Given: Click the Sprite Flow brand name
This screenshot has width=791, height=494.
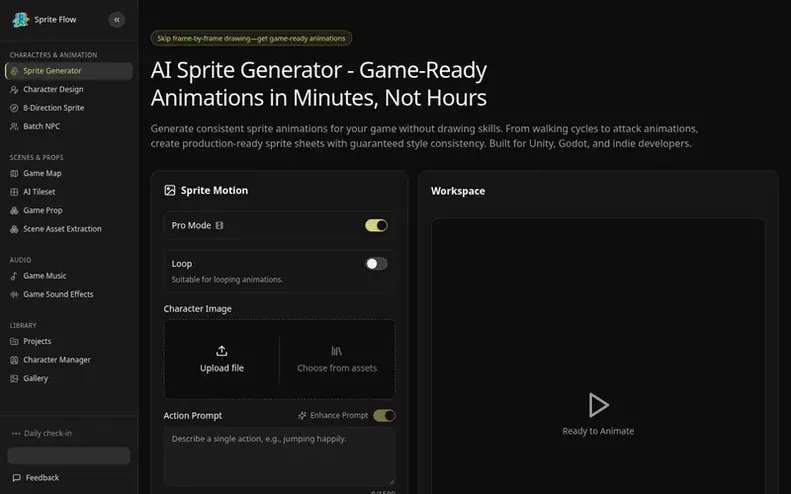Looking at the screenshot, I should 55,20.
